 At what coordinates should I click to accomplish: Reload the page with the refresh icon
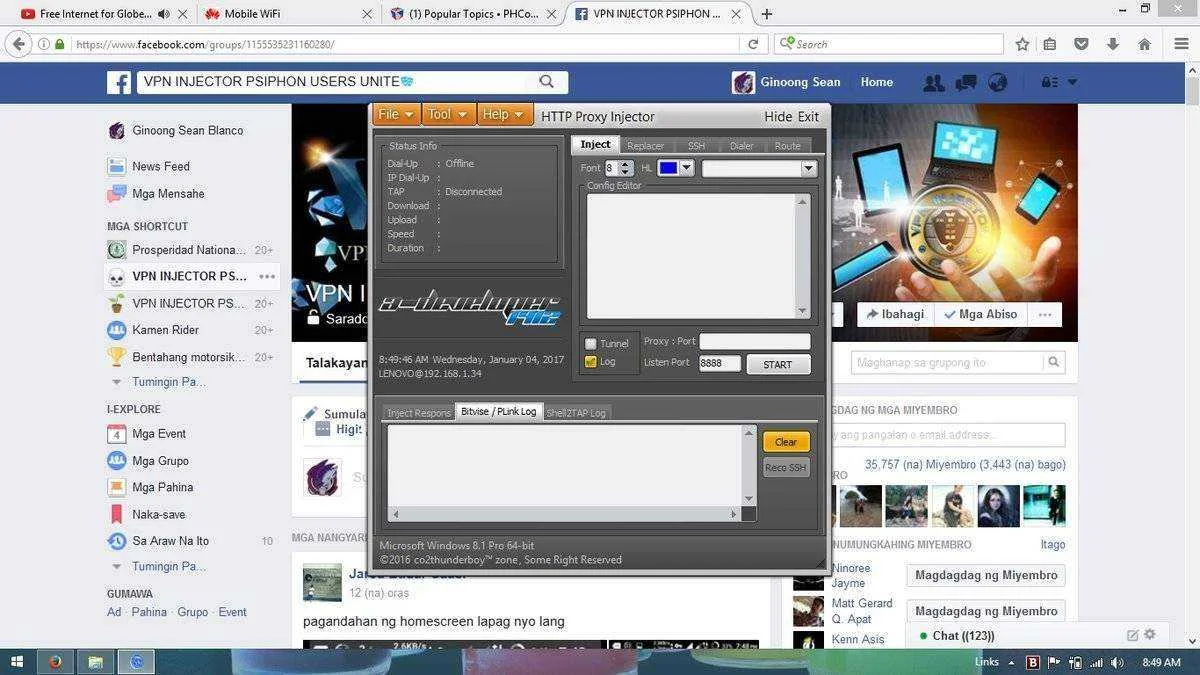[753, 44]
